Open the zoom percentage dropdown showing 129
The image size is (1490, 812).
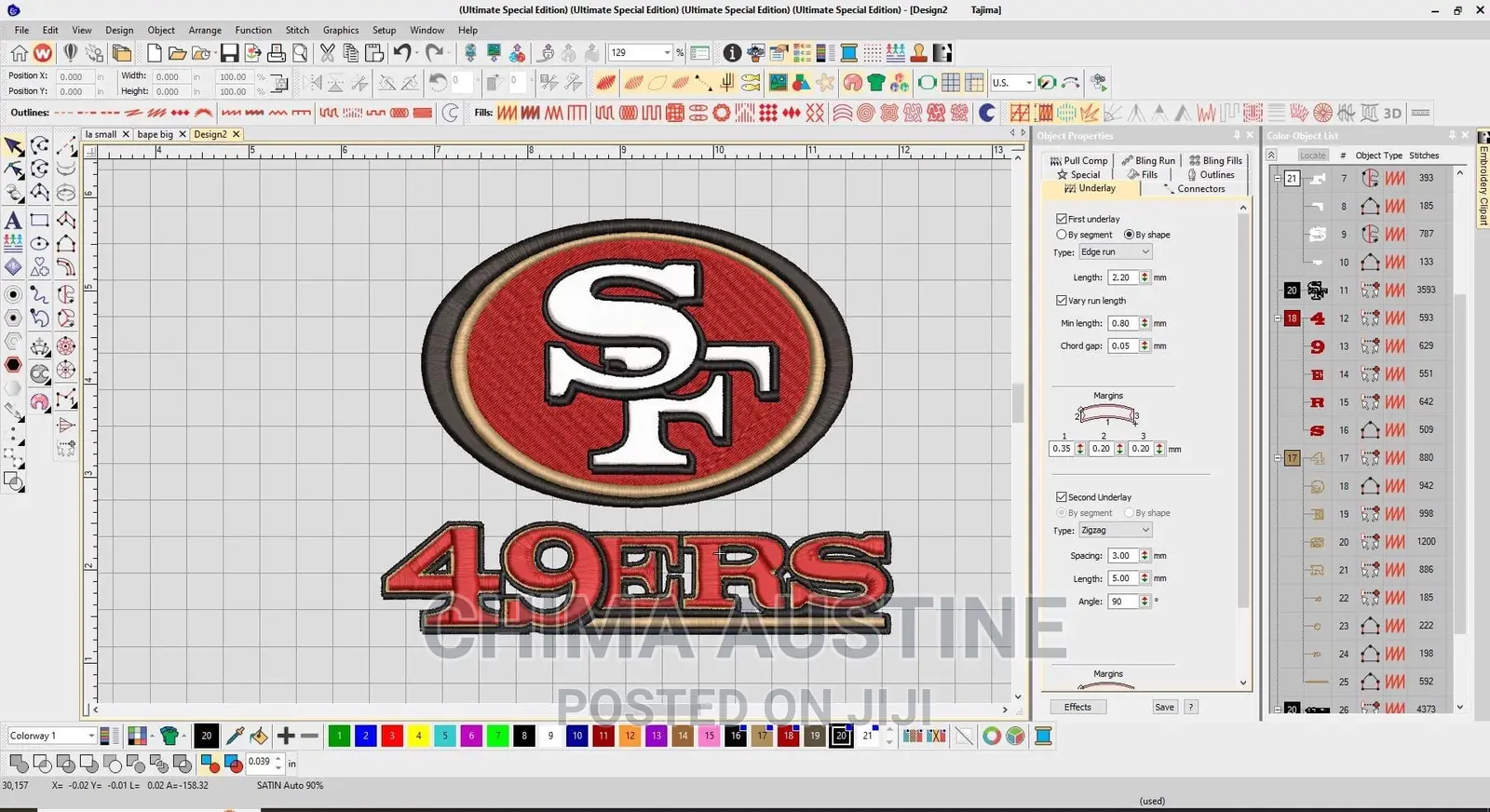[666, 53]
